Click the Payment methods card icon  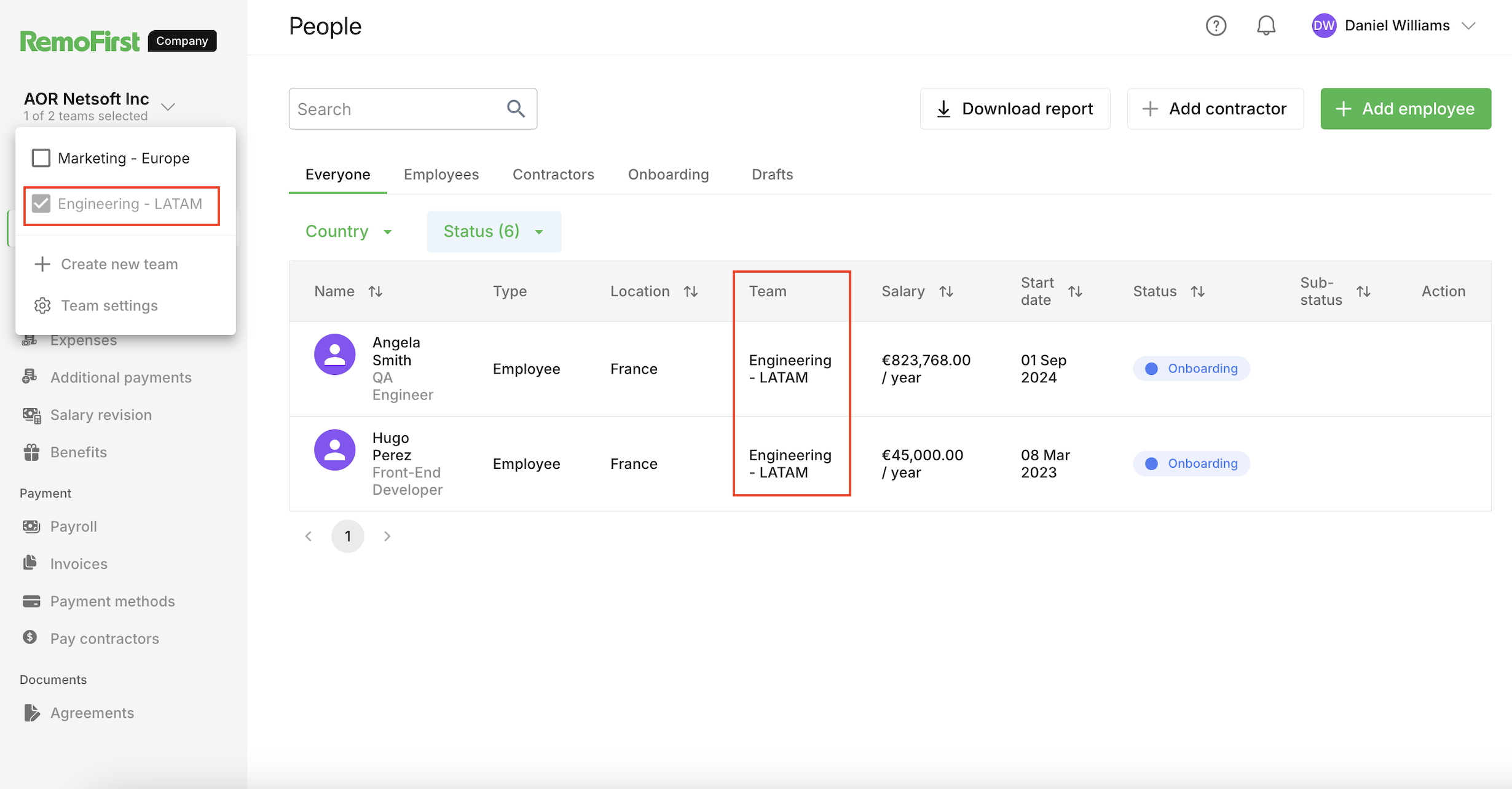point(31,601)
